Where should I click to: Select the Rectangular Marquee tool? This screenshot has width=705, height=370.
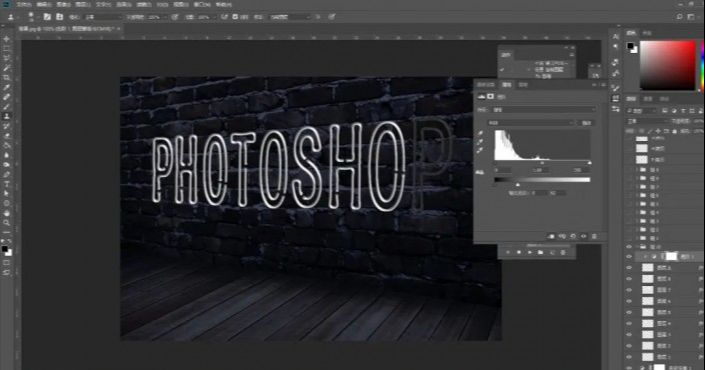coord(6,49)
